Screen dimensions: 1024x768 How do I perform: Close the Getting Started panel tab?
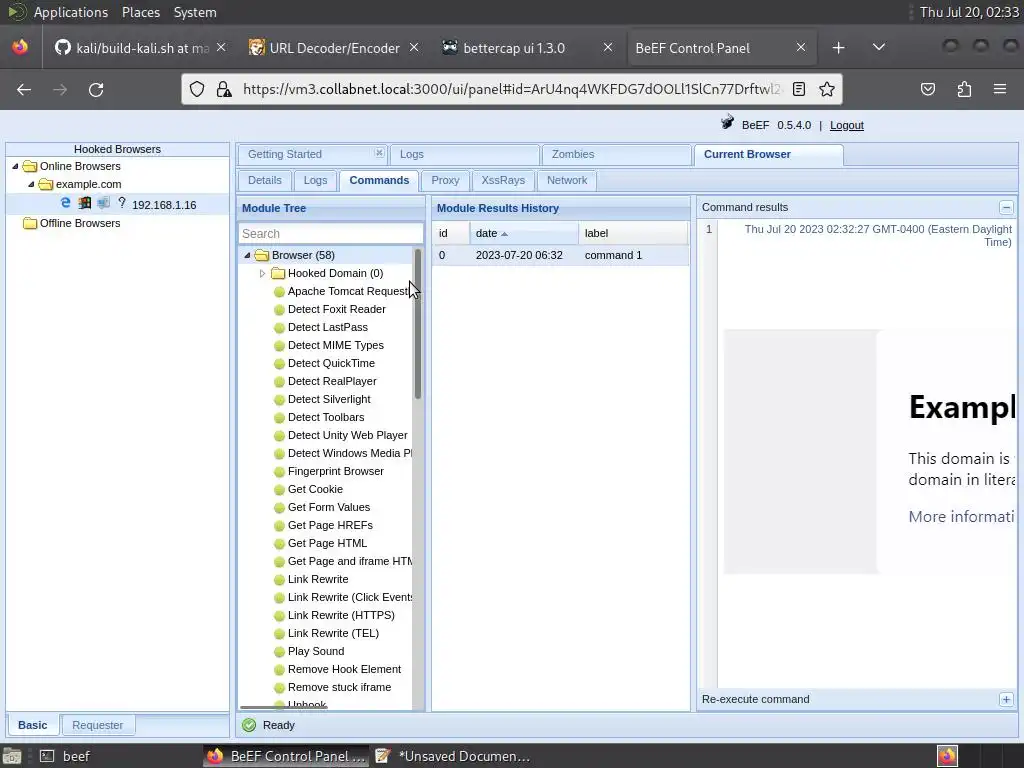(x=379, y=153)
